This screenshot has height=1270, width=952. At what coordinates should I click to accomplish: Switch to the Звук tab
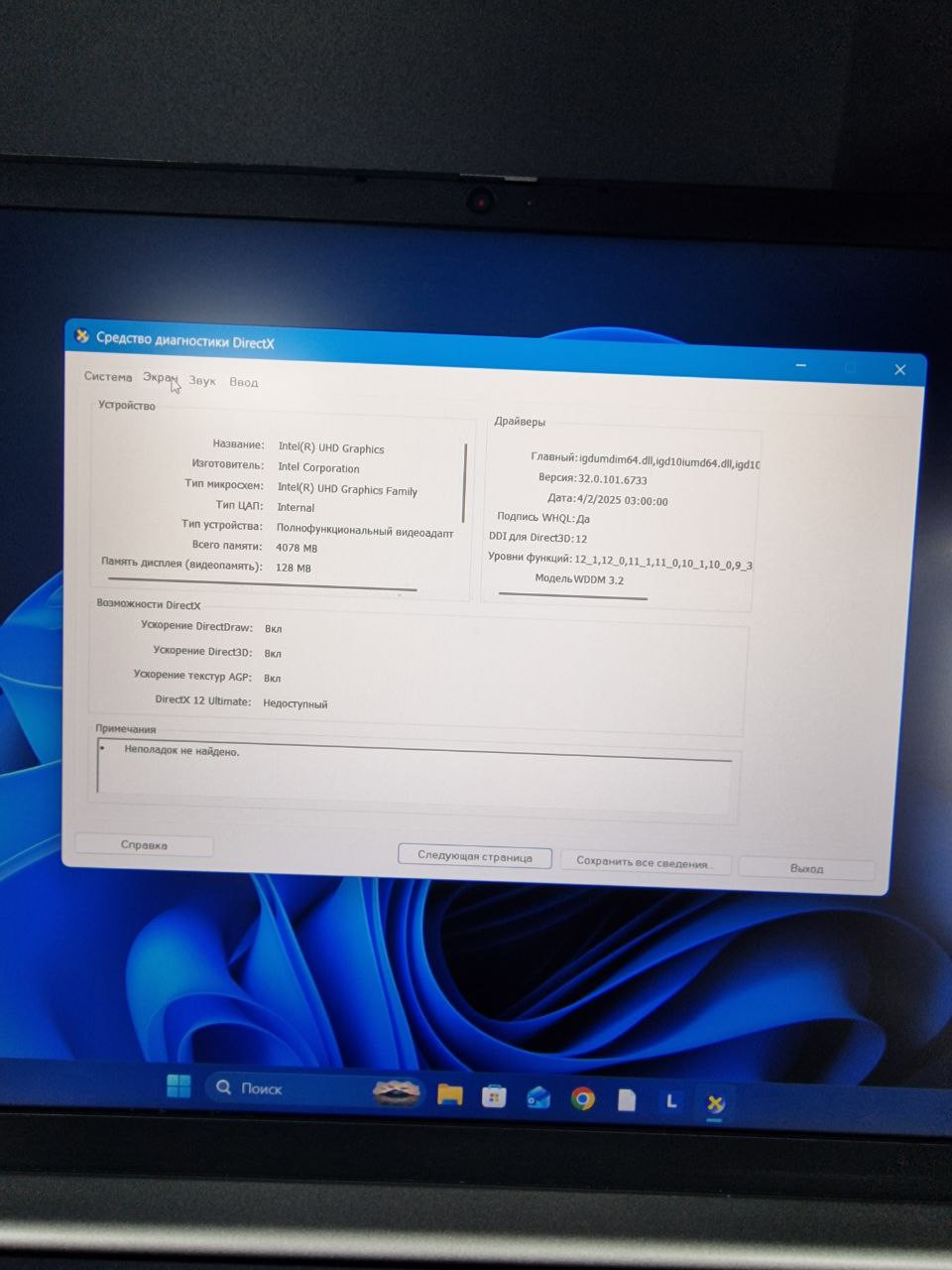click(202, 380)
